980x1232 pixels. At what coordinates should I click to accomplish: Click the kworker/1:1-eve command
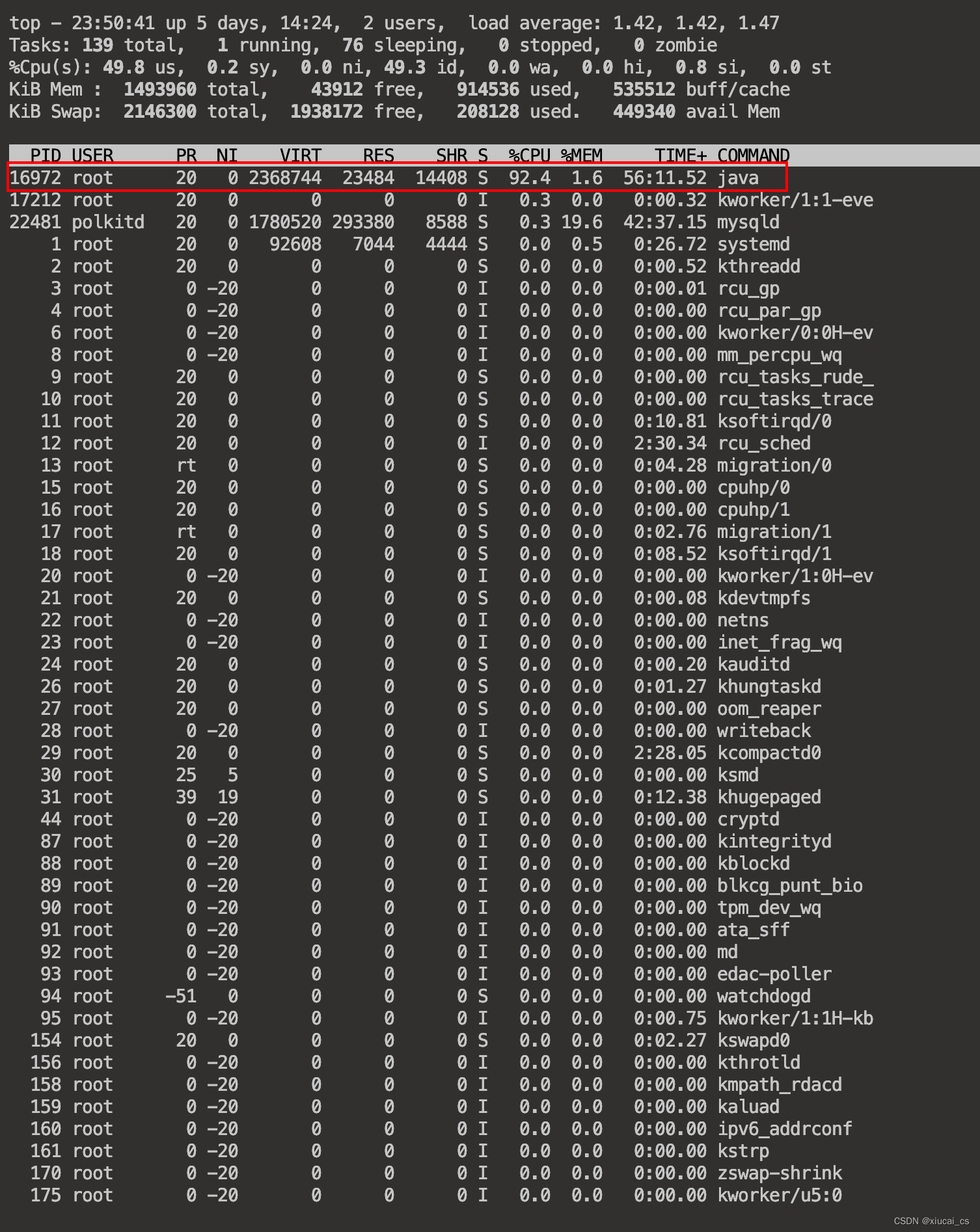[x=795, y=200]
